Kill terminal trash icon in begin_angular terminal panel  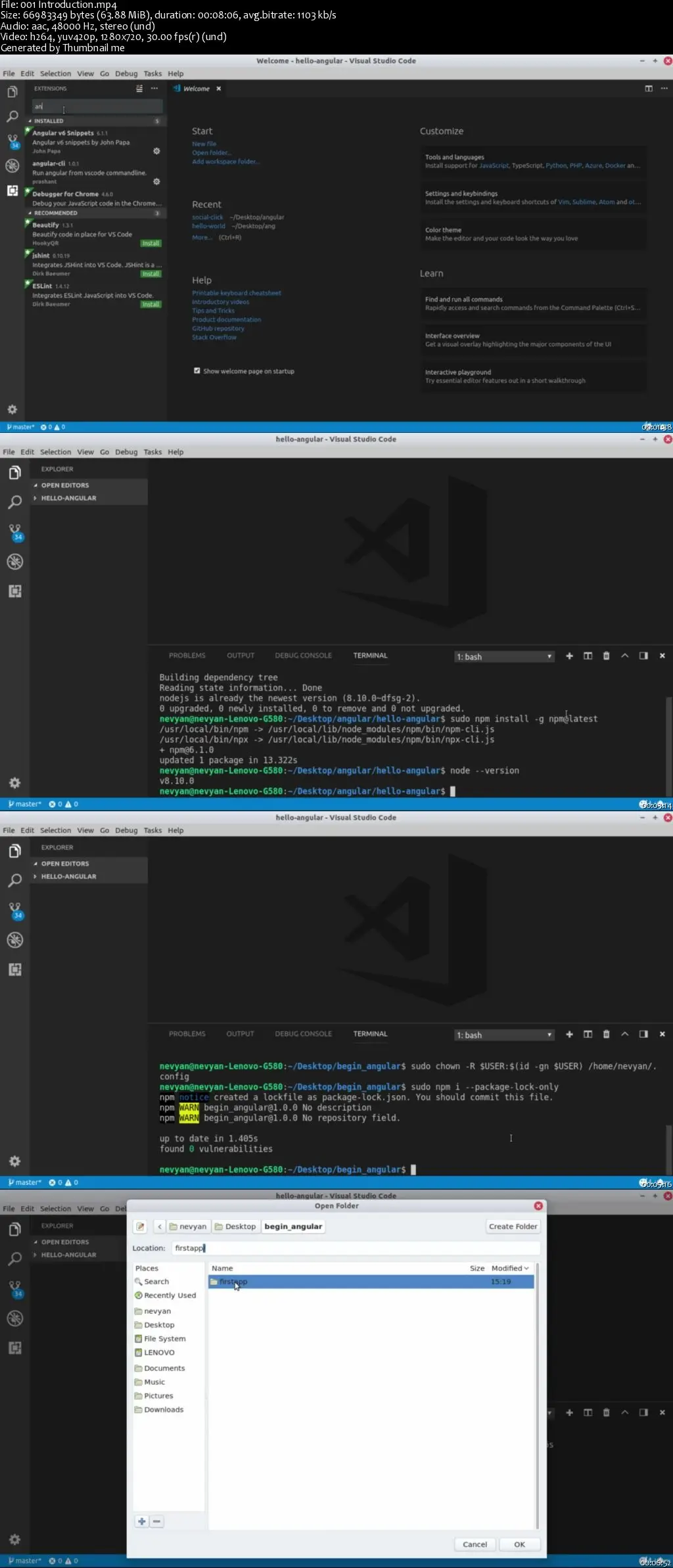pos(606,1034)
